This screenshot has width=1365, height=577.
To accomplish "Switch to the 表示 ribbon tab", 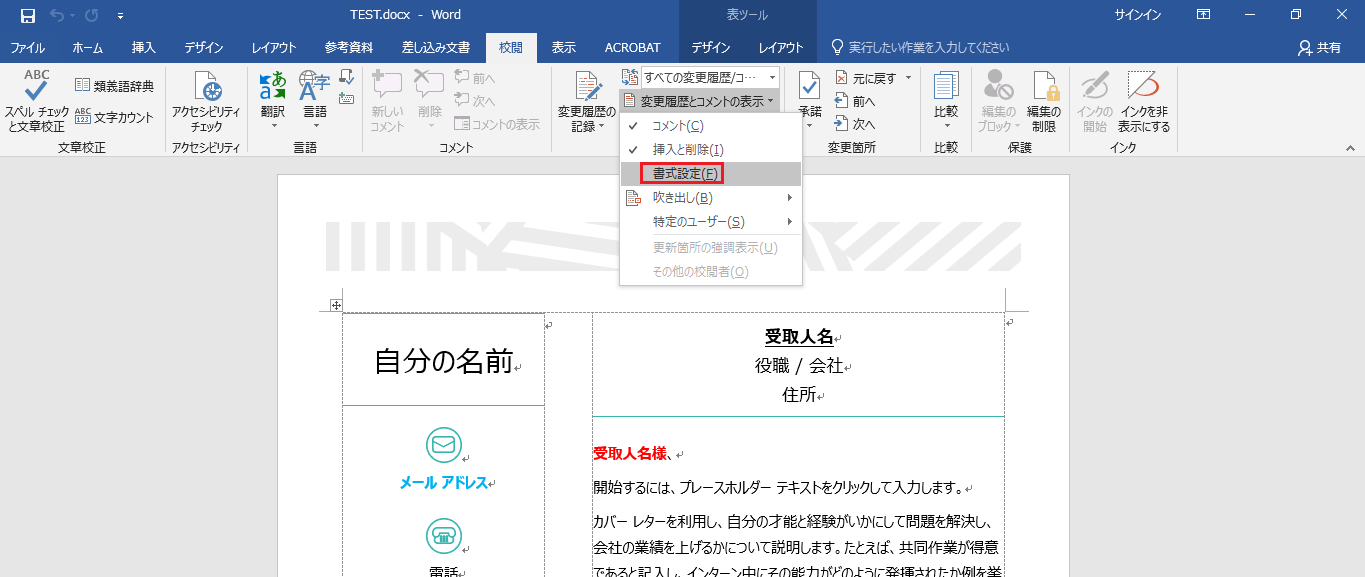I will point(564,46).
